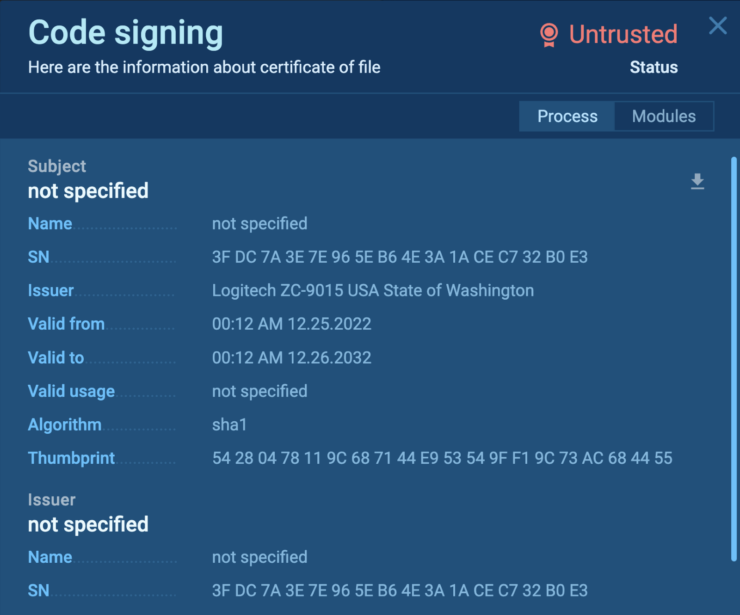Click the serial number value under Subject
The width and height of the screenshot is (740, 615).
point(400,257)
